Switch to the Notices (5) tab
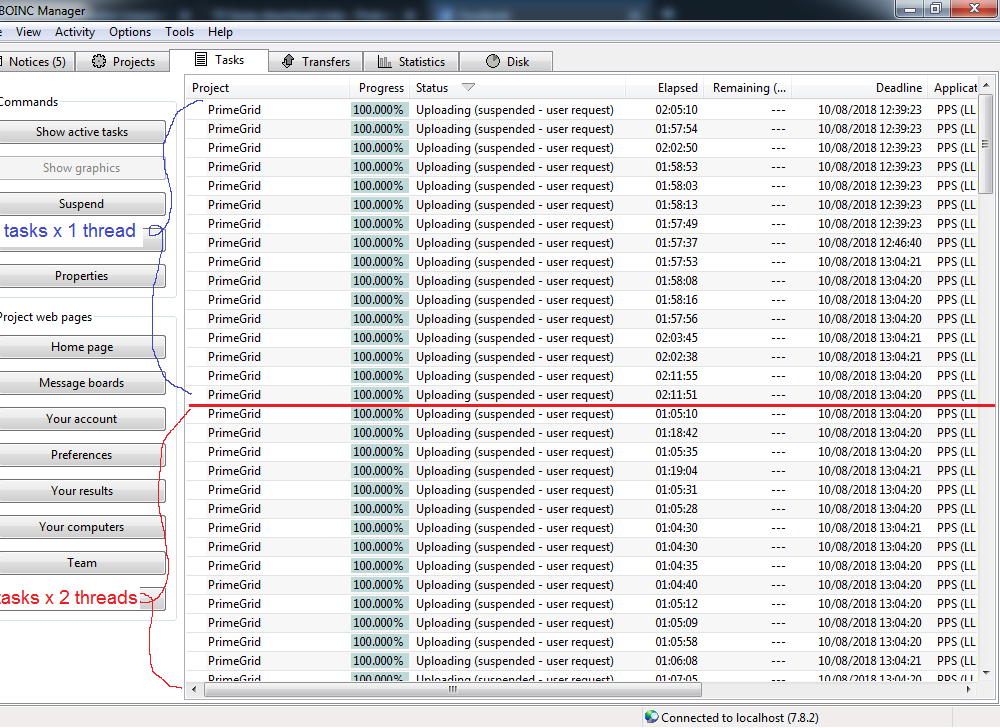The width and height of the screenshot is (1000, 728). point(37,62)
